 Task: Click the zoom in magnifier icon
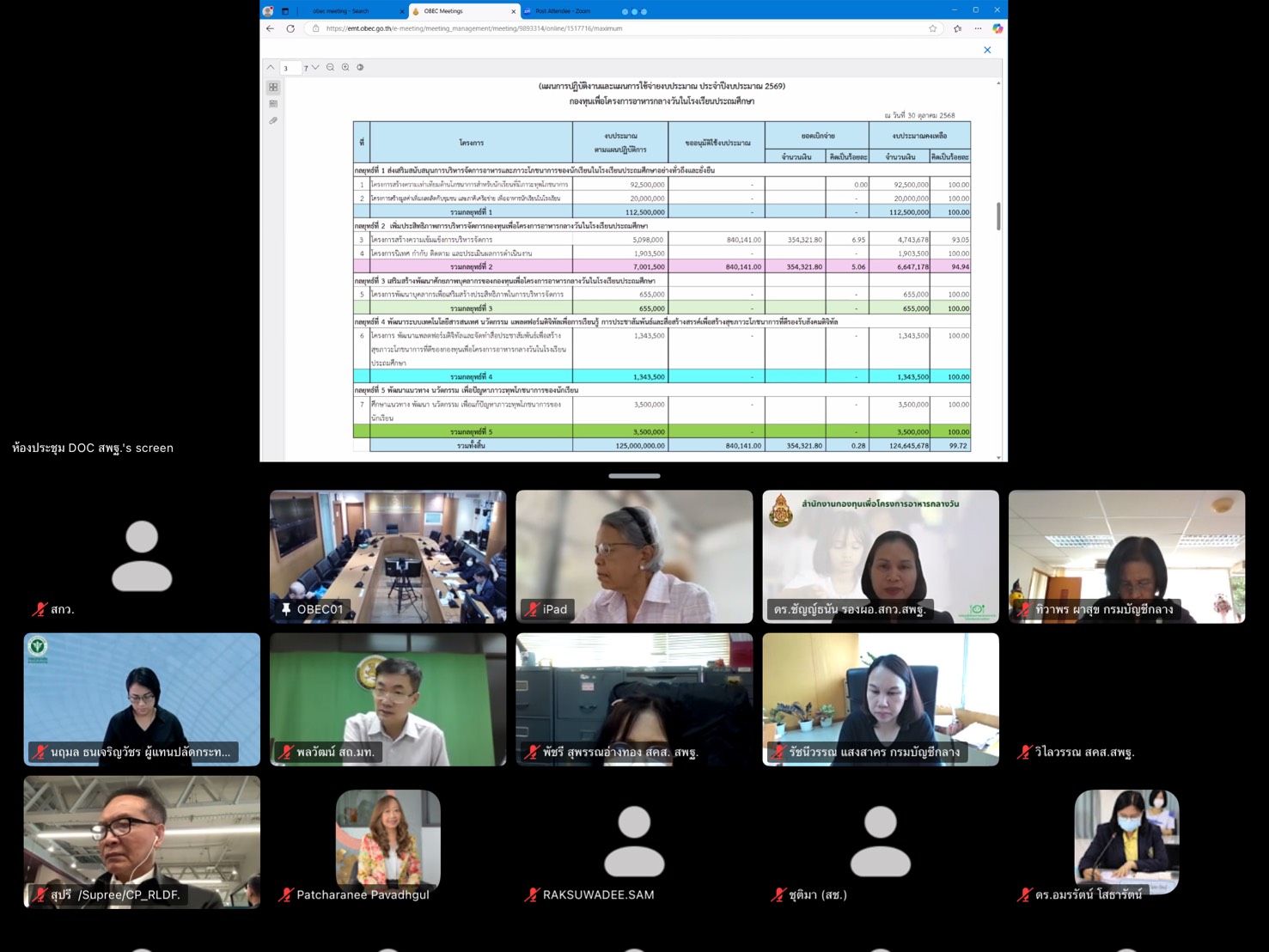click(x=345, y=67)
